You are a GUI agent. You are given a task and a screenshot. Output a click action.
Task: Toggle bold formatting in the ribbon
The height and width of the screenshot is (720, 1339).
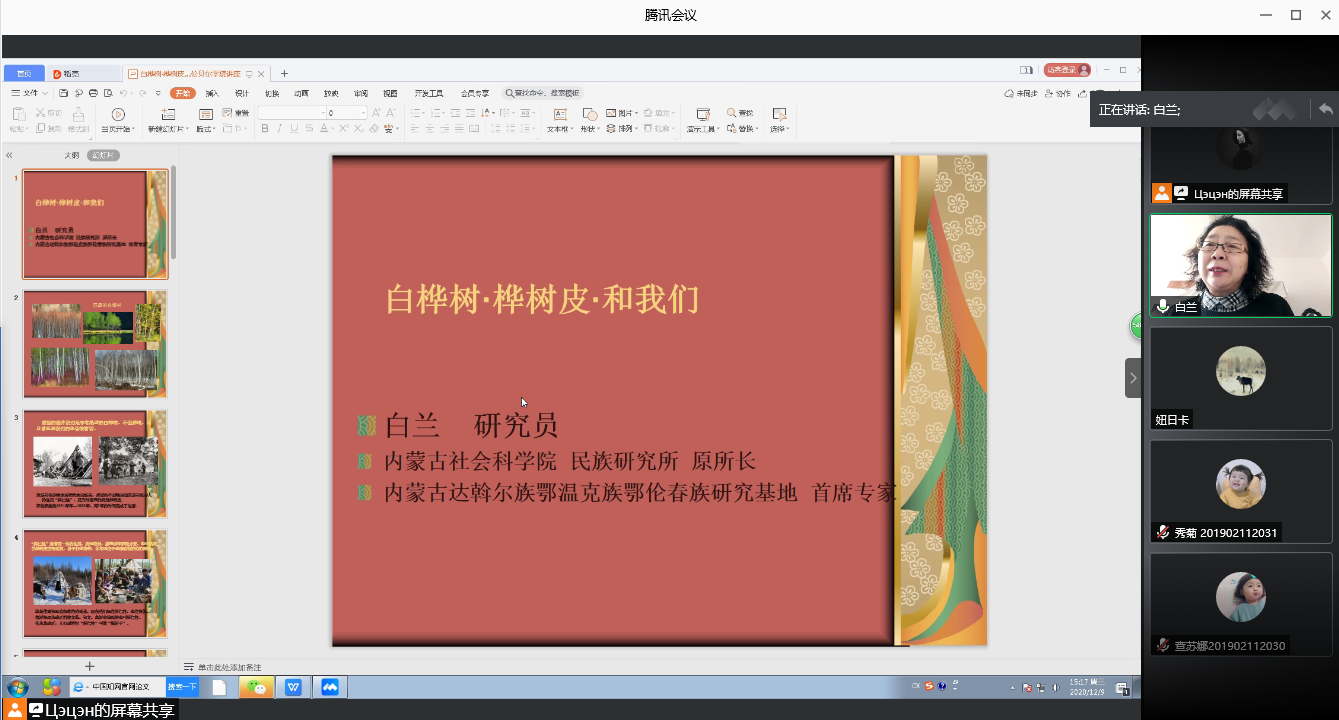[x=264, y=128]
